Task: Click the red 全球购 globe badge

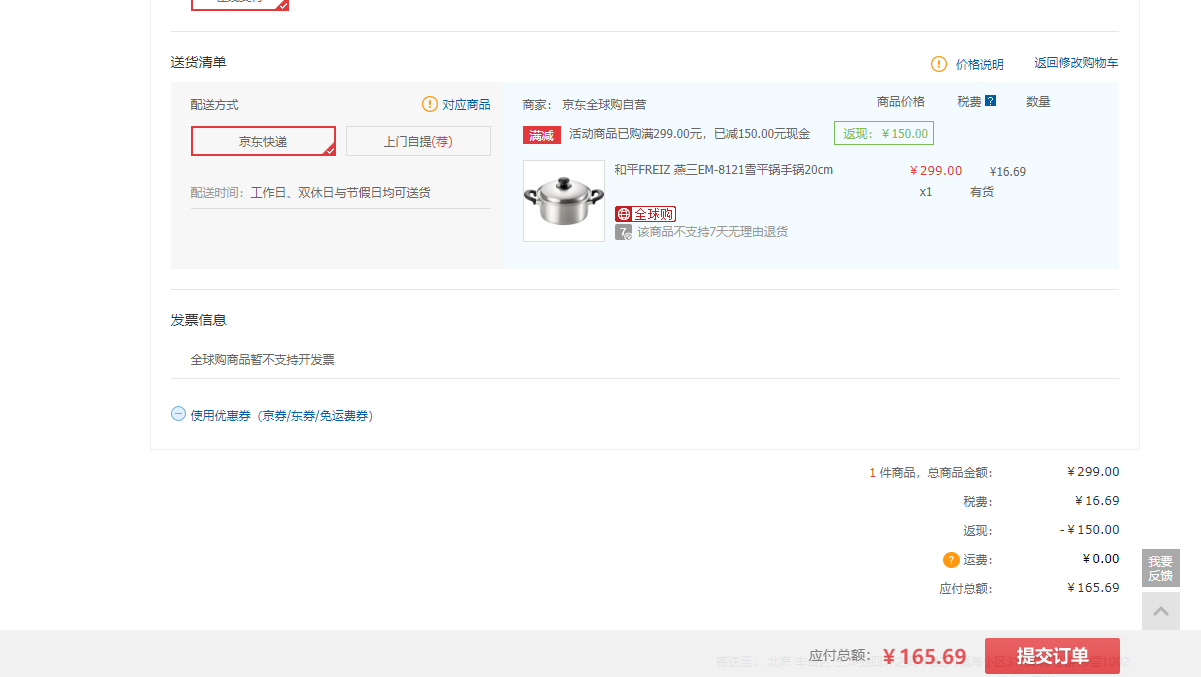Action: pos(645,214)
